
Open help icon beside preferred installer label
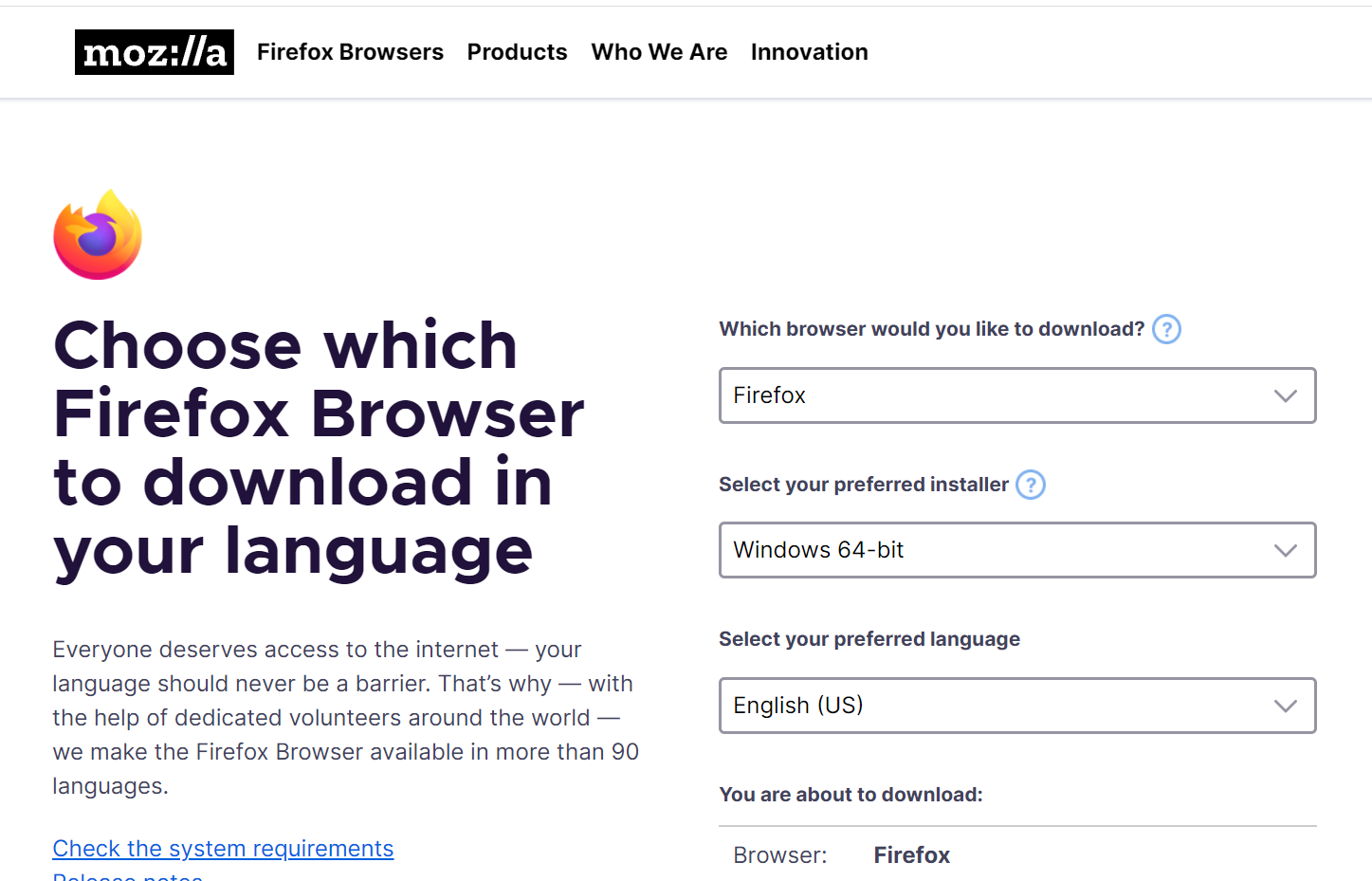[1030, 485]
